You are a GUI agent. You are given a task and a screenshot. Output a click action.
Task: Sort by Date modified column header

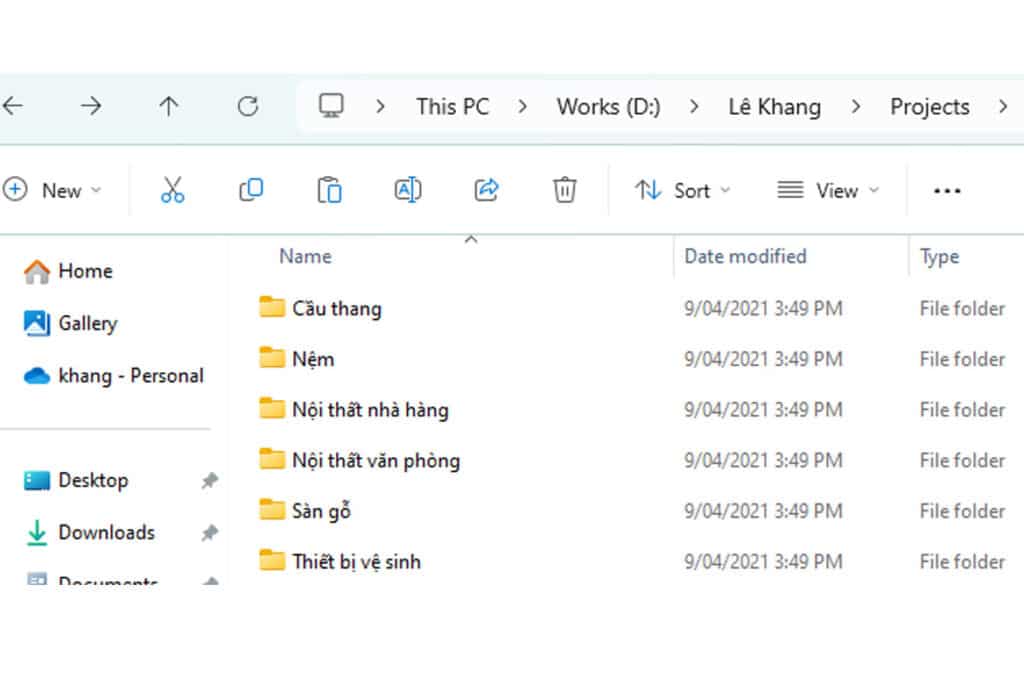tap(745, 256)
